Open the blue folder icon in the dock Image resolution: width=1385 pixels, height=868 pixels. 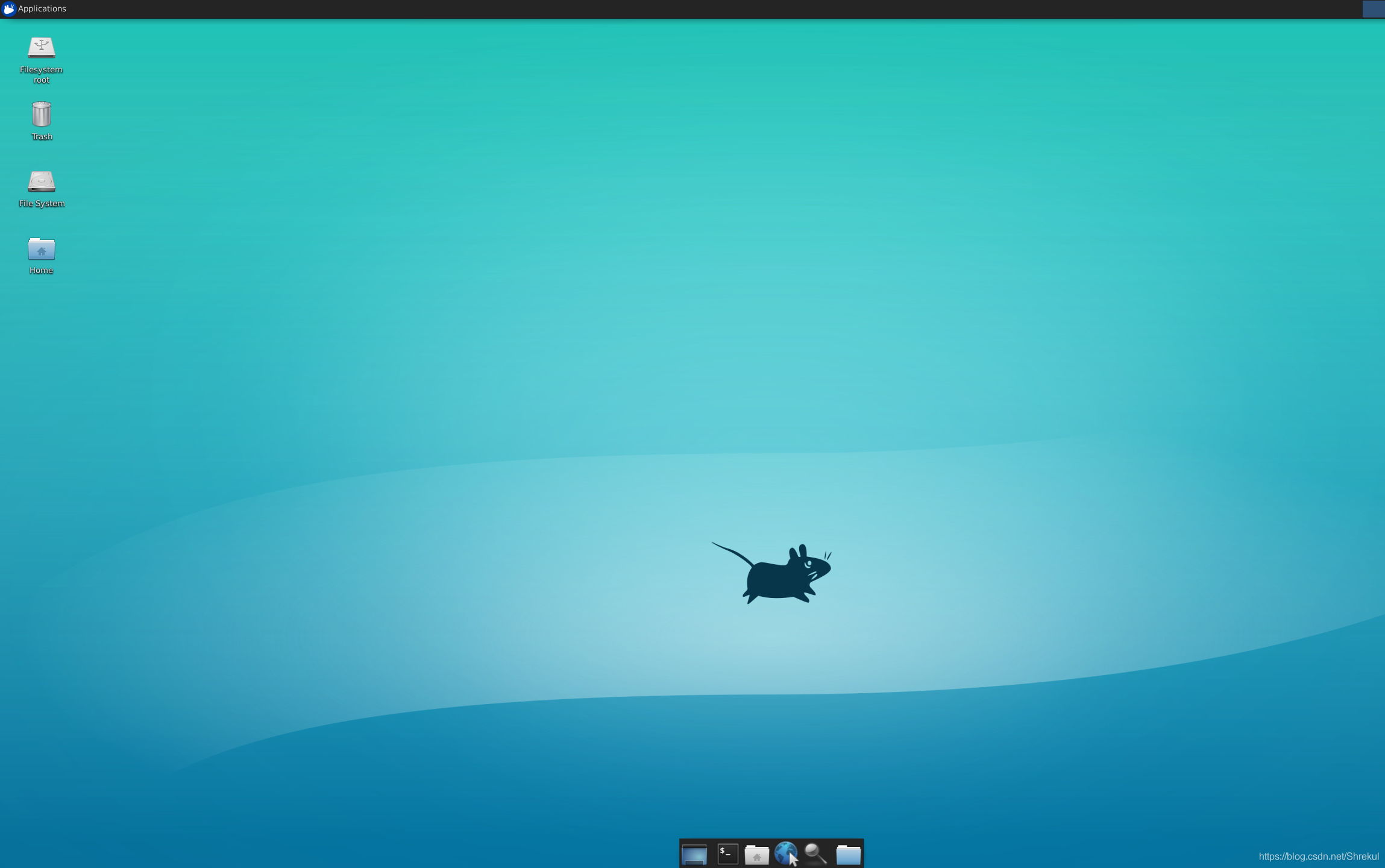pos(848,854)
